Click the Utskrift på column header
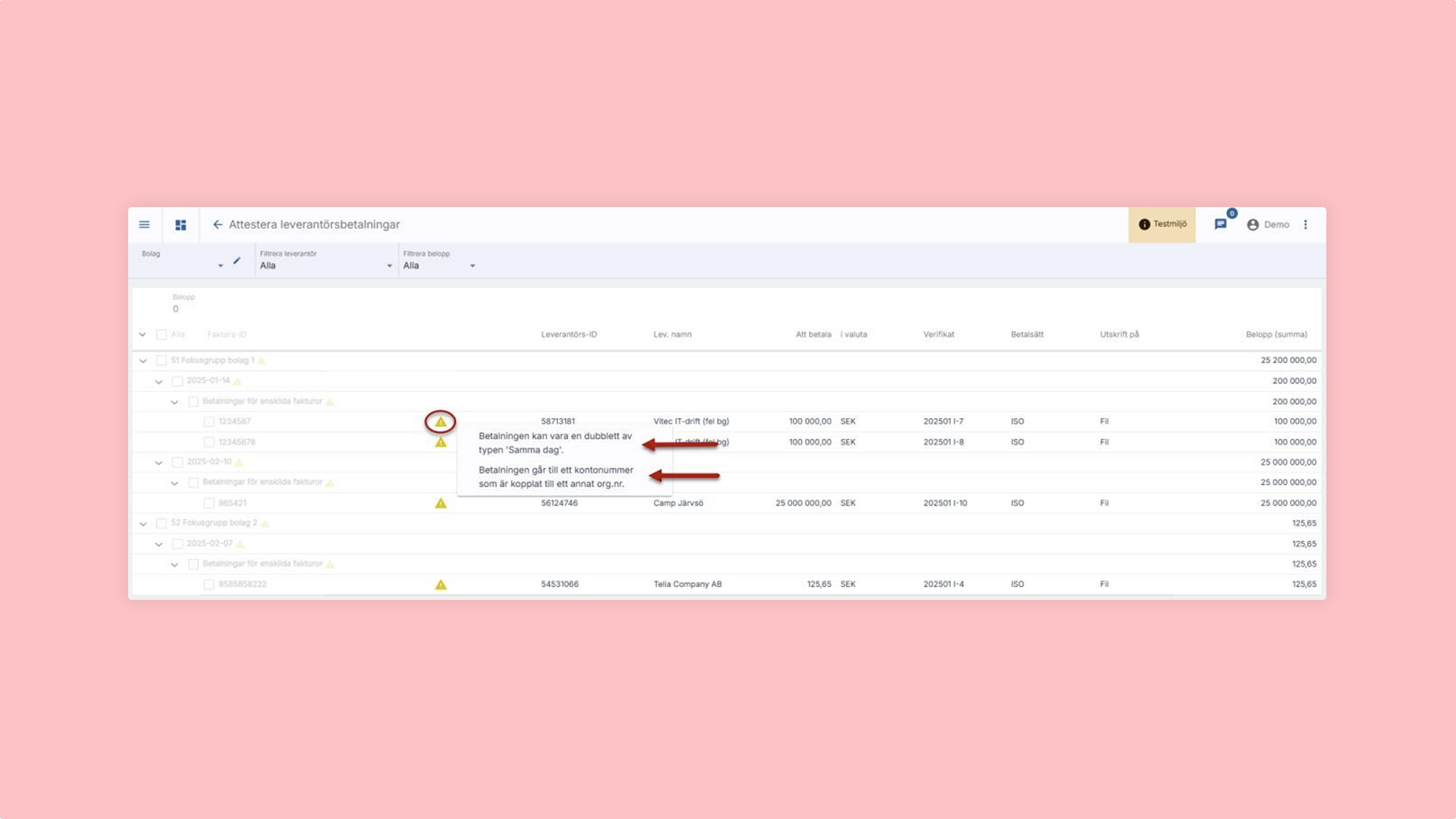This screenshot has height=819, width=1456. coord(1119,334)
